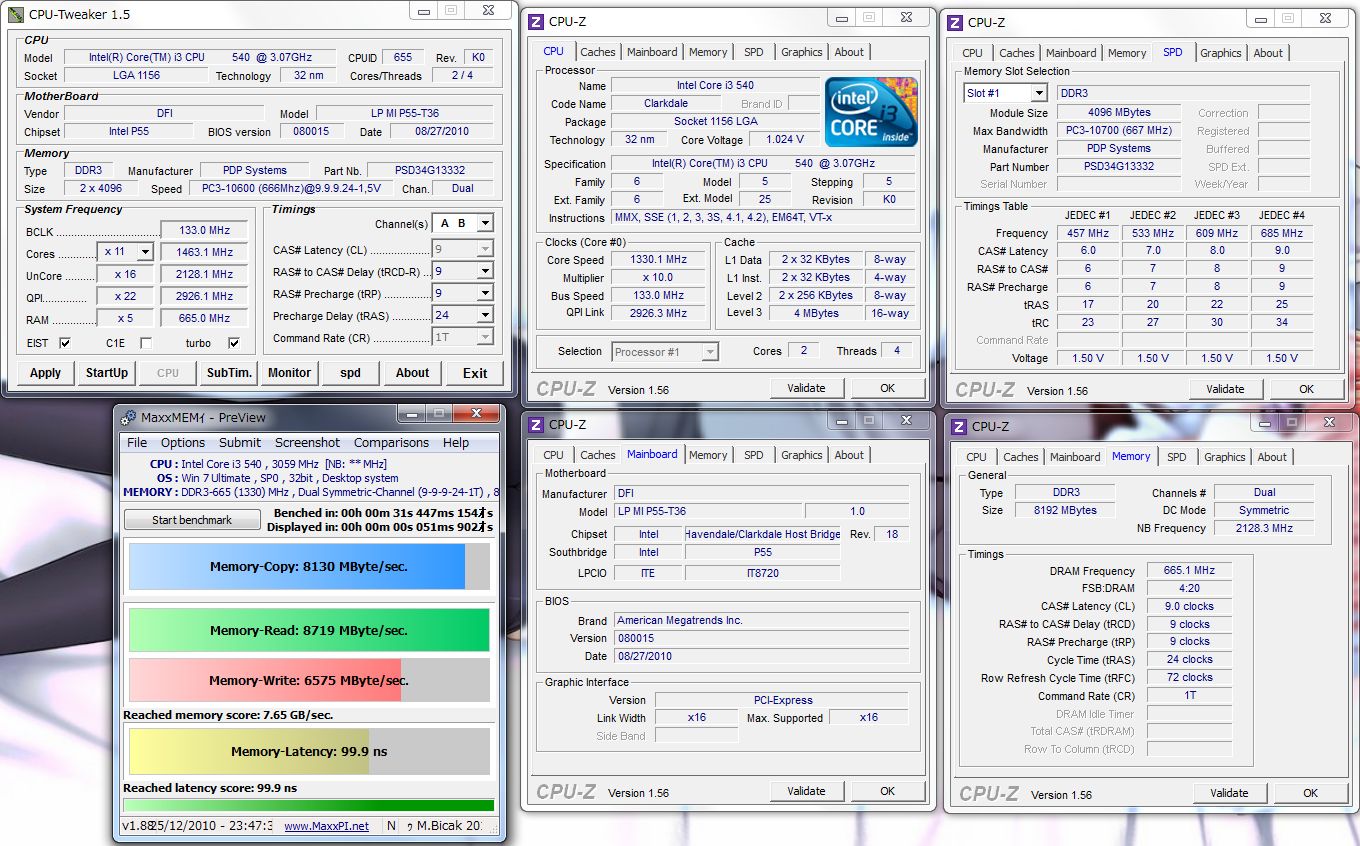
Task: Open SubTim. settings in CPU-Tweaker
Action: [229, 373]
